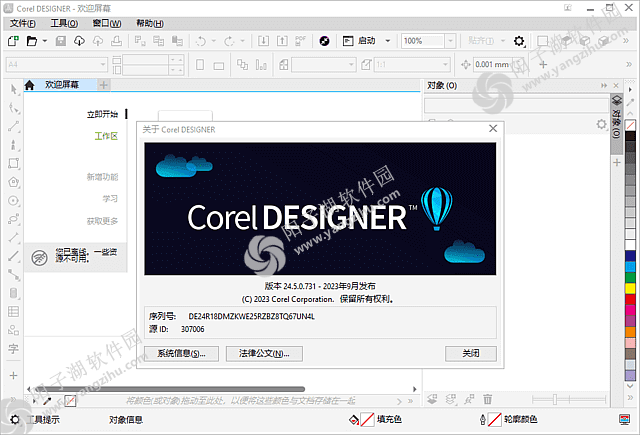Click the welcome screen horizontal scrollbar
The width and height of the screenshot is (640, 435).
click(x=168, y=389)
